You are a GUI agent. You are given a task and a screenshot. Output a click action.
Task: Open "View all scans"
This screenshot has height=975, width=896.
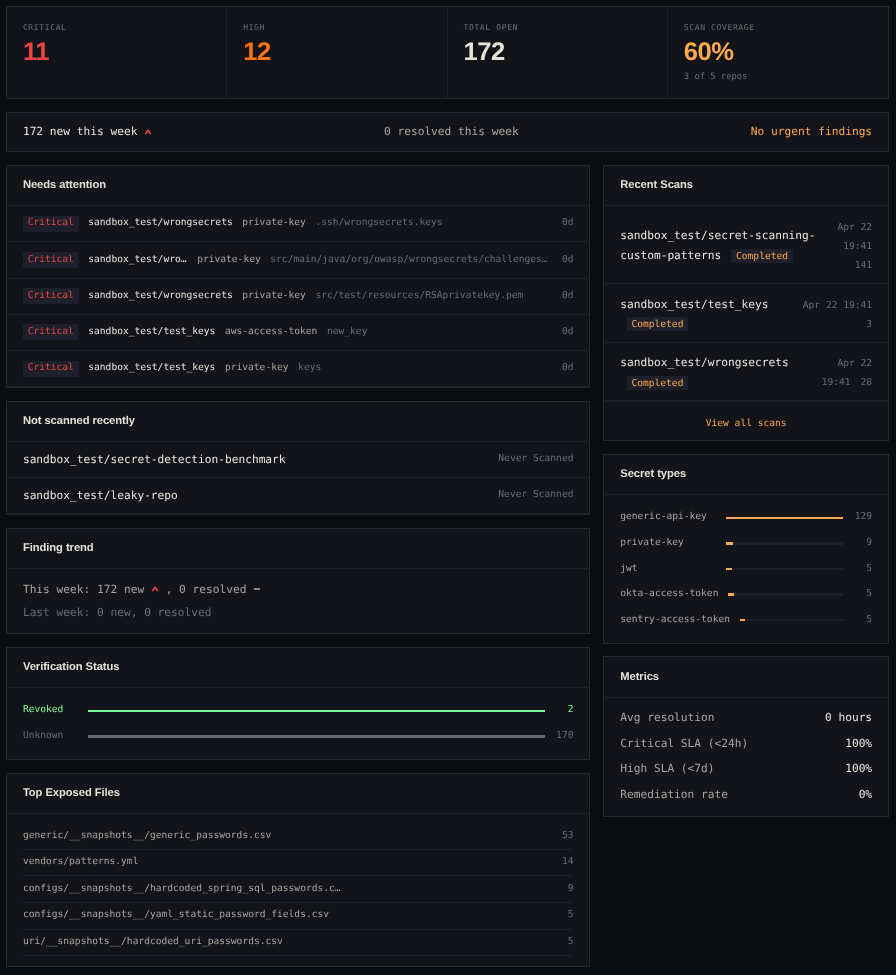coord(744,421)
